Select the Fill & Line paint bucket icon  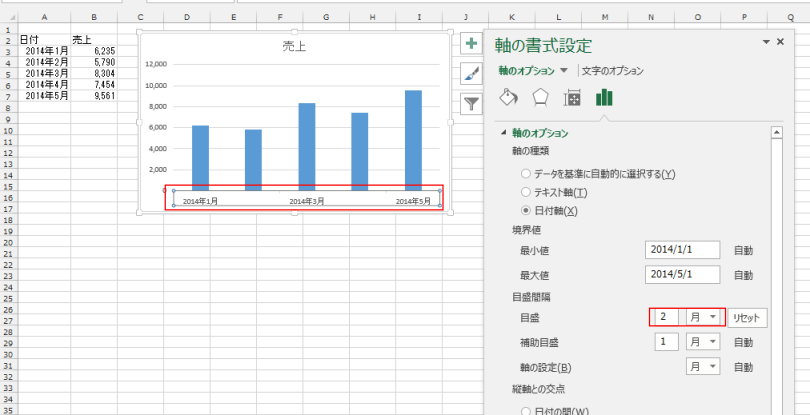click(508, 97)
